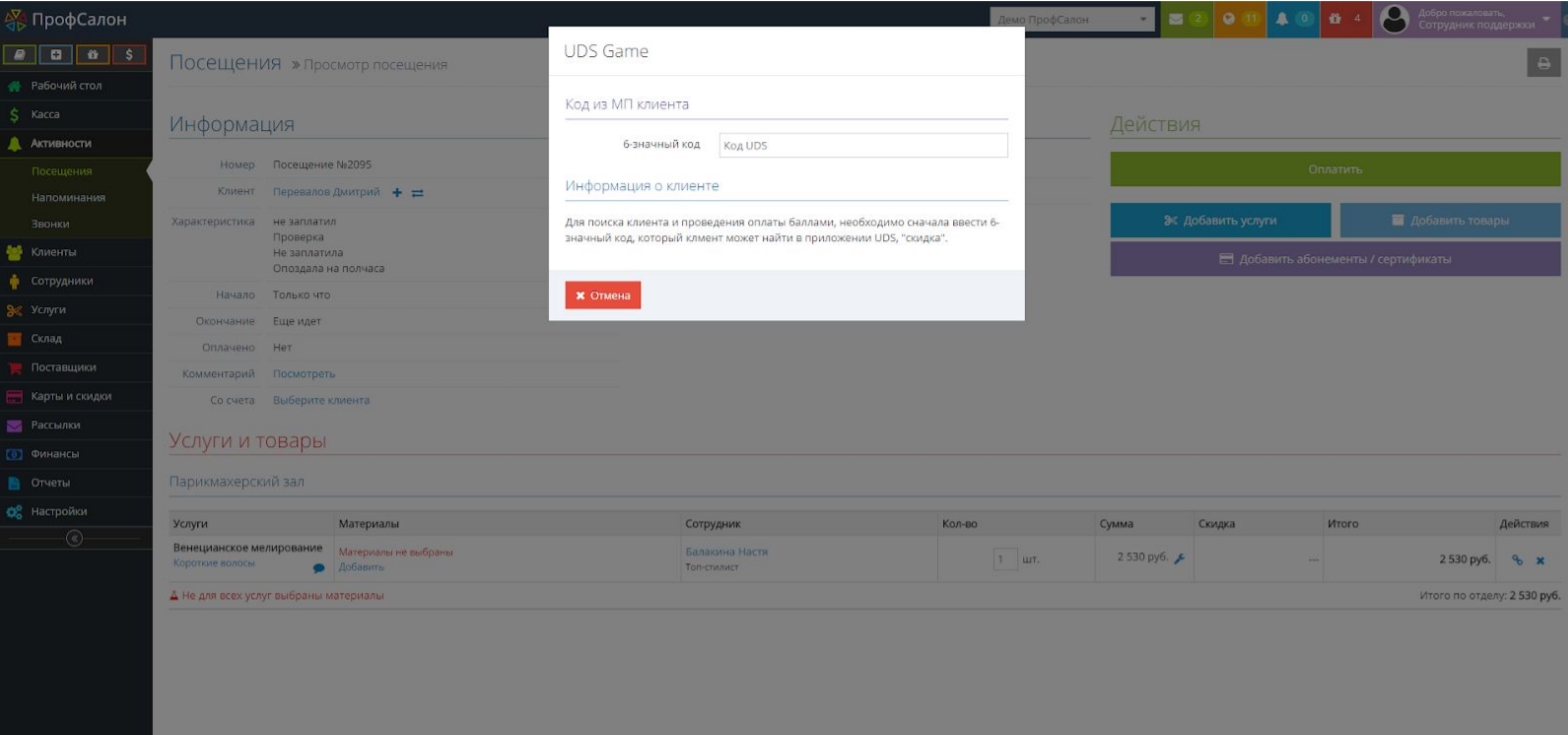Click Посмотреть comment link
The height and width of the screenshot is (735, 1568).
[x=304, y=374]
